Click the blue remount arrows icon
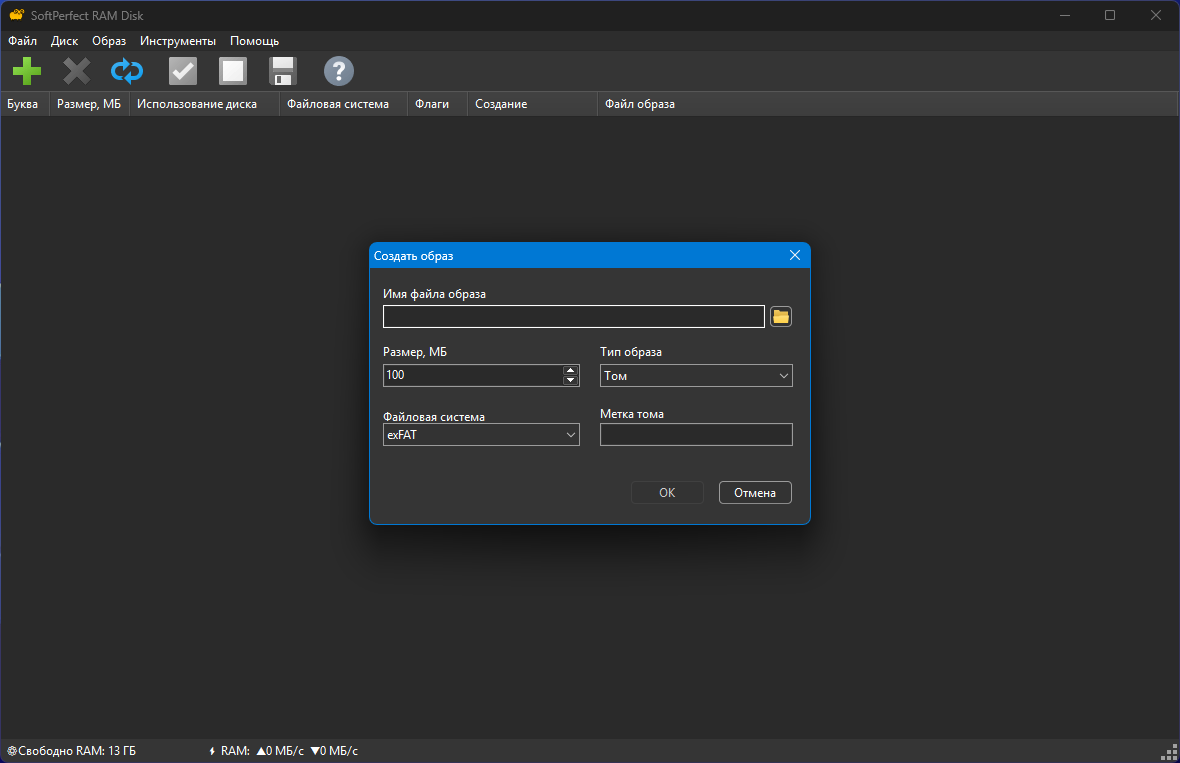1180x763 pixels. point(127,71)
